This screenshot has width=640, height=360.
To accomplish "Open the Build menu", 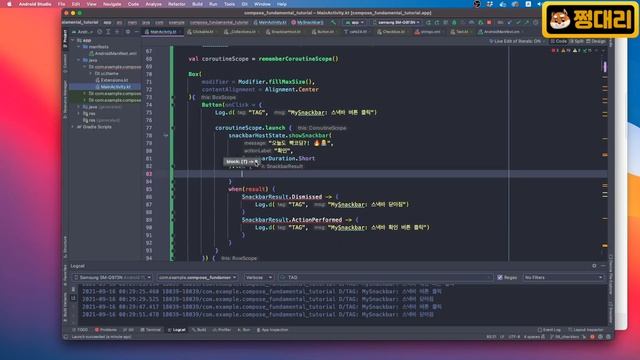I will [197, 4].
